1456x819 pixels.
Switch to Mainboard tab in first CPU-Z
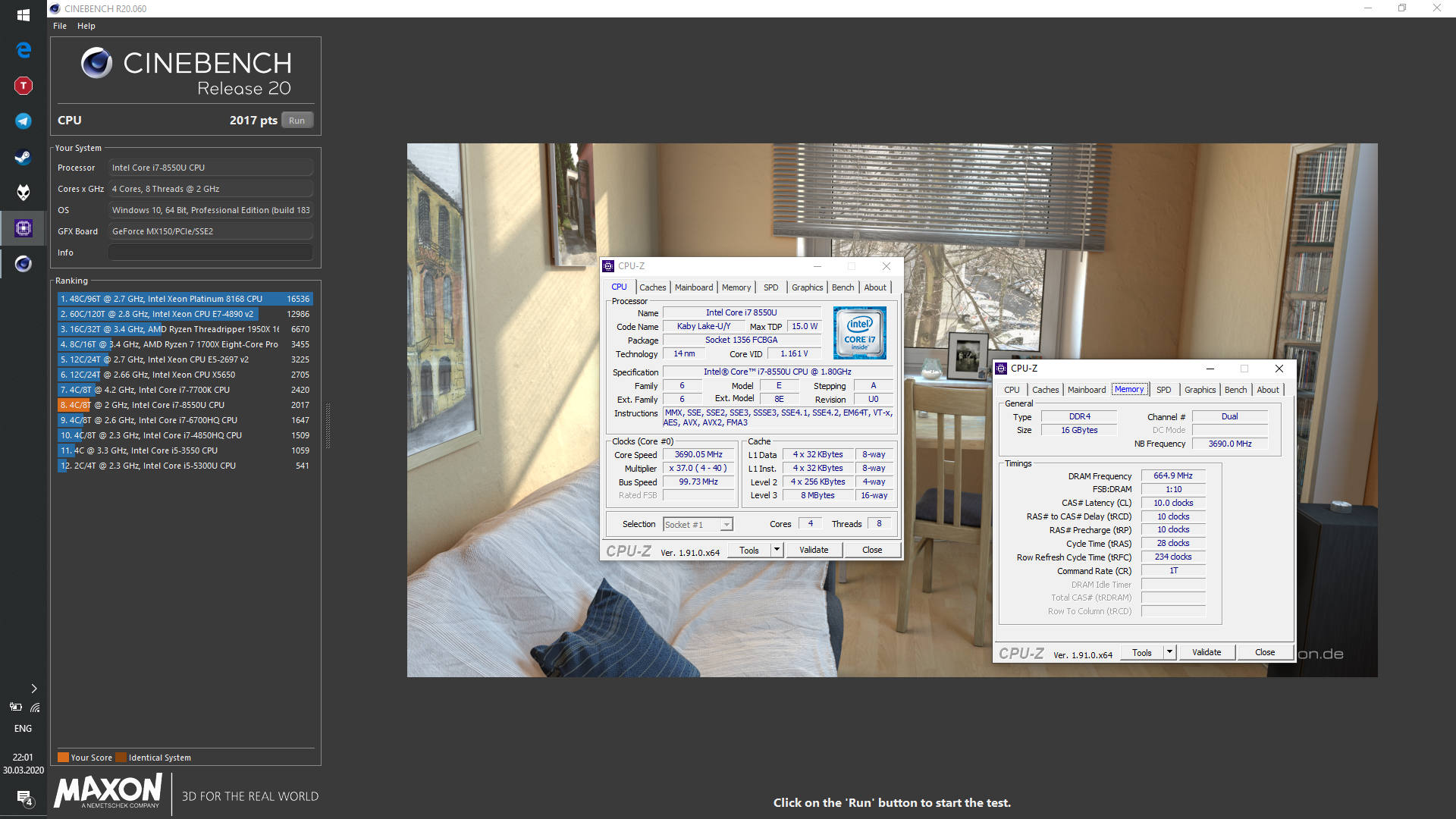pos(694,287)
